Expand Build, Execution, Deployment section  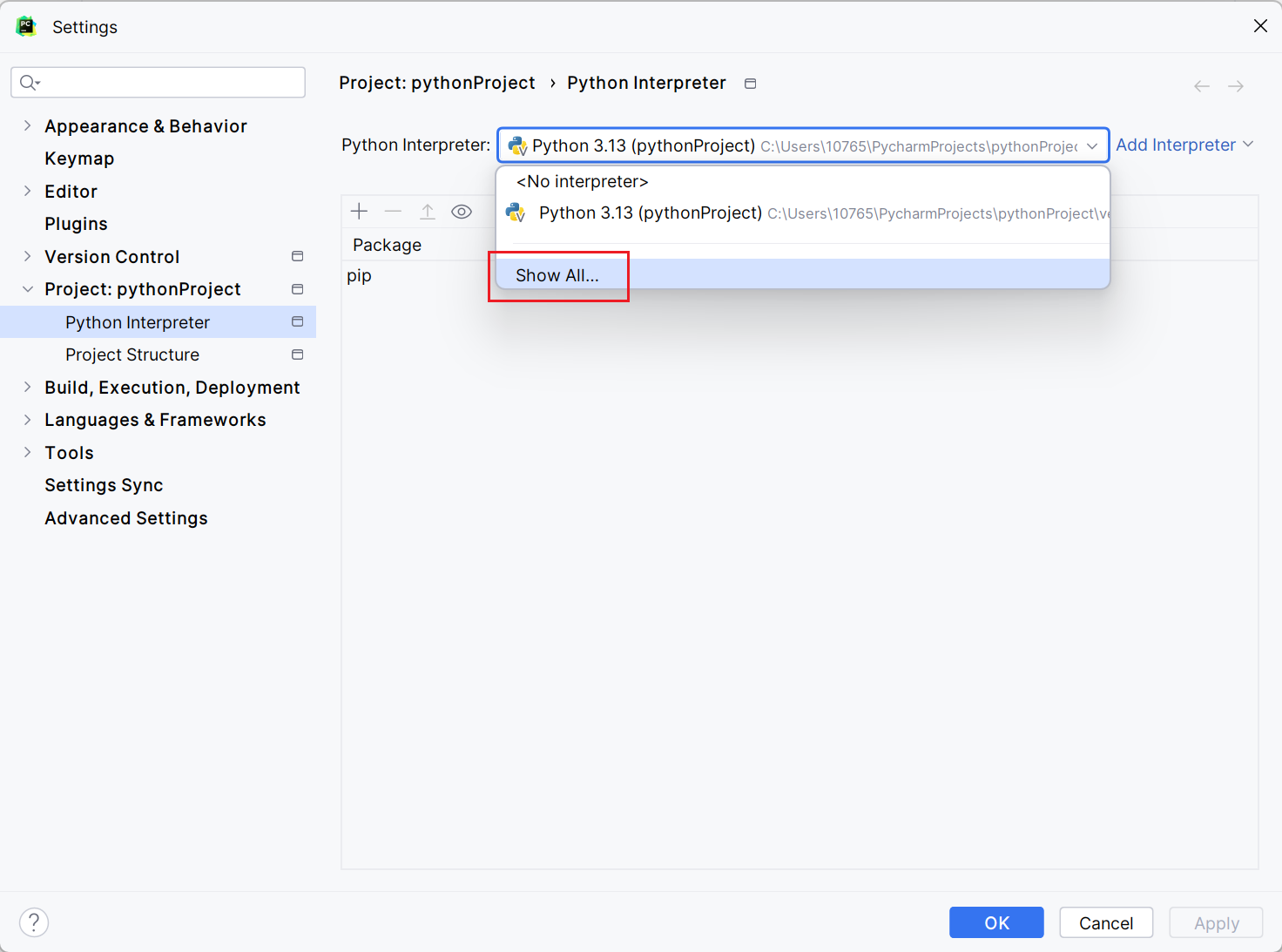pyautogui.click(x=27, y=387)
